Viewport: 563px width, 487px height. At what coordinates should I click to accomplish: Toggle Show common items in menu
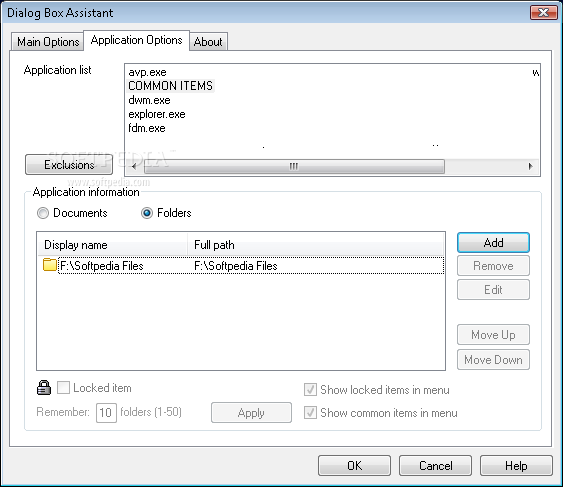pos(310,413)
